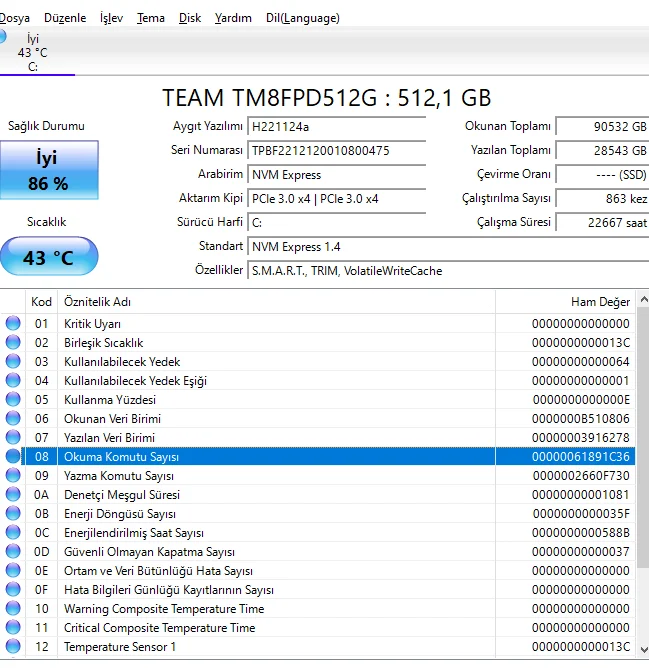Click the status orb for Kullanma Yüzdesi
649x668 pixels.
(x=13, y=399)
